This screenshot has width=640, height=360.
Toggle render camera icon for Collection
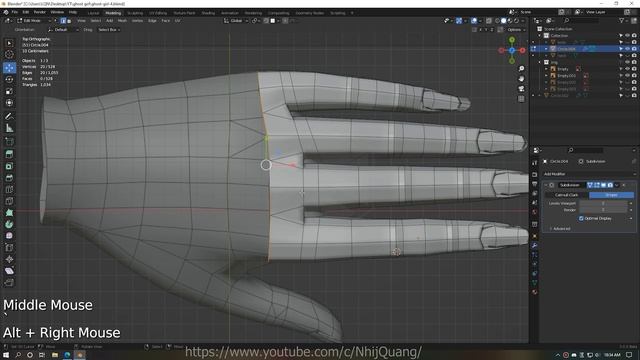(634, 36)
